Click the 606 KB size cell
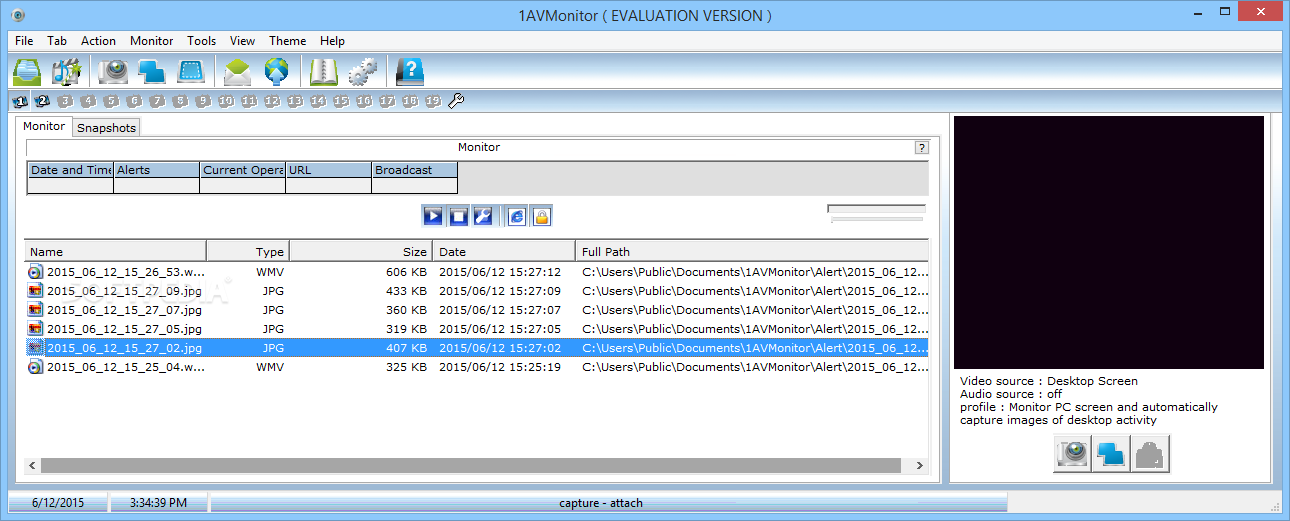 click(406, 272)
